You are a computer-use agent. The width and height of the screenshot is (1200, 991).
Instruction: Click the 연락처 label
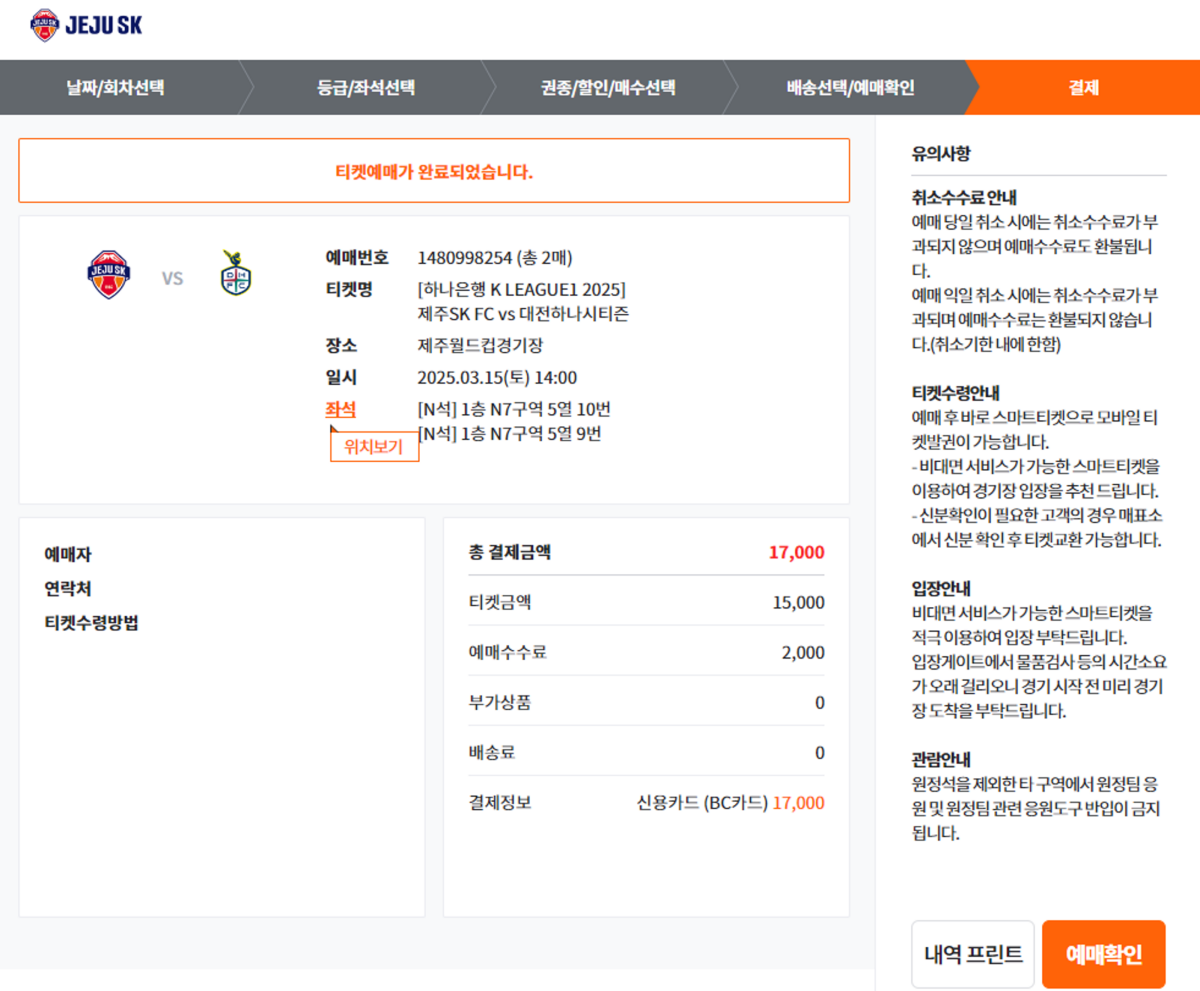tap(68, 589)
